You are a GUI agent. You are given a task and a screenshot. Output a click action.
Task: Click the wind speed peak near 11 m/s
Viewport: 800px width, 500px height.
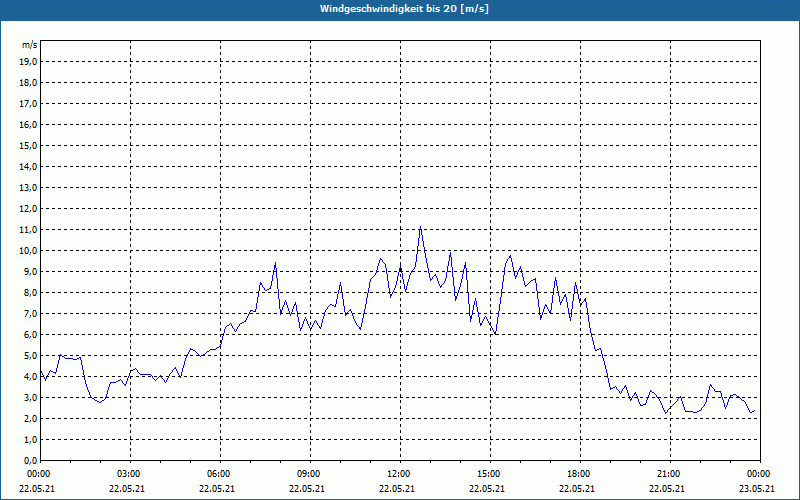[x=420, y=227]
